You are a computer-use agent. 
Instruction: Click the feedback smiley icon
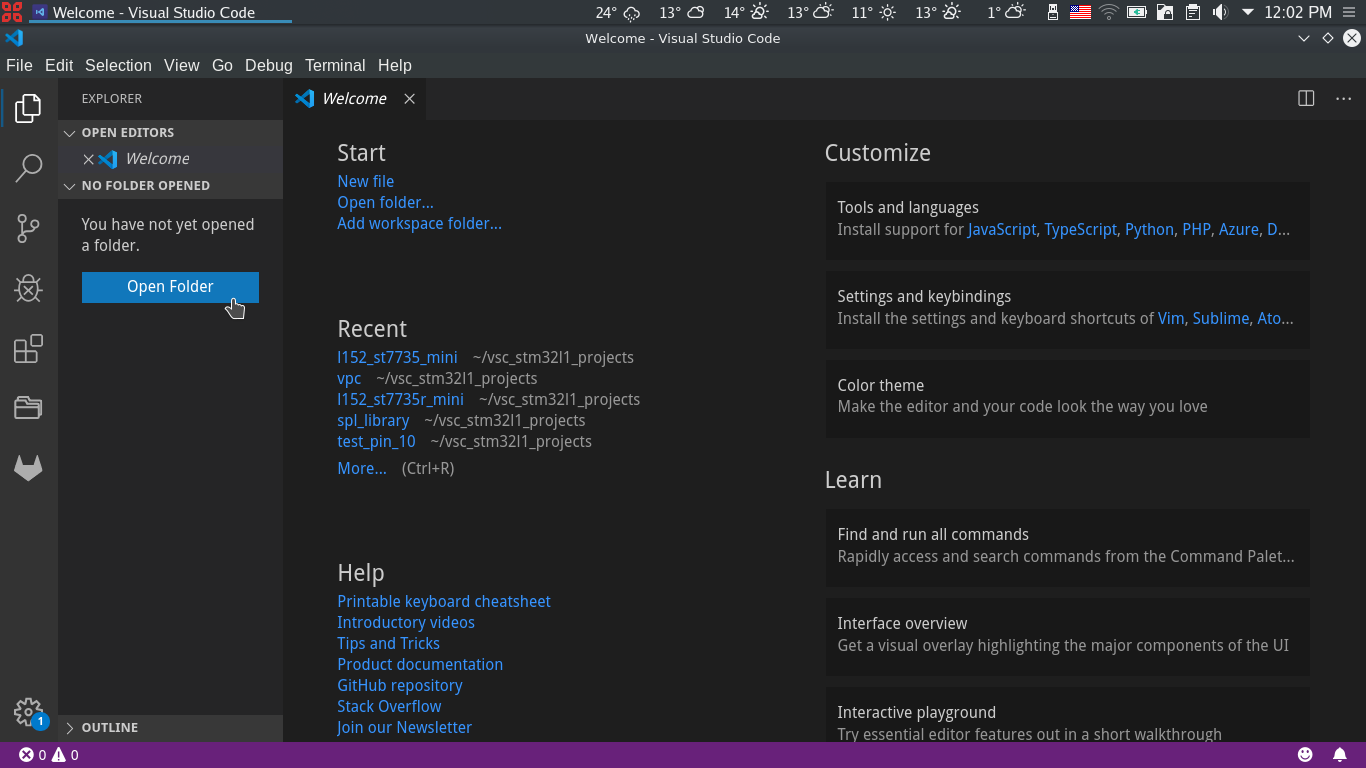click(x=1305, y=755)
